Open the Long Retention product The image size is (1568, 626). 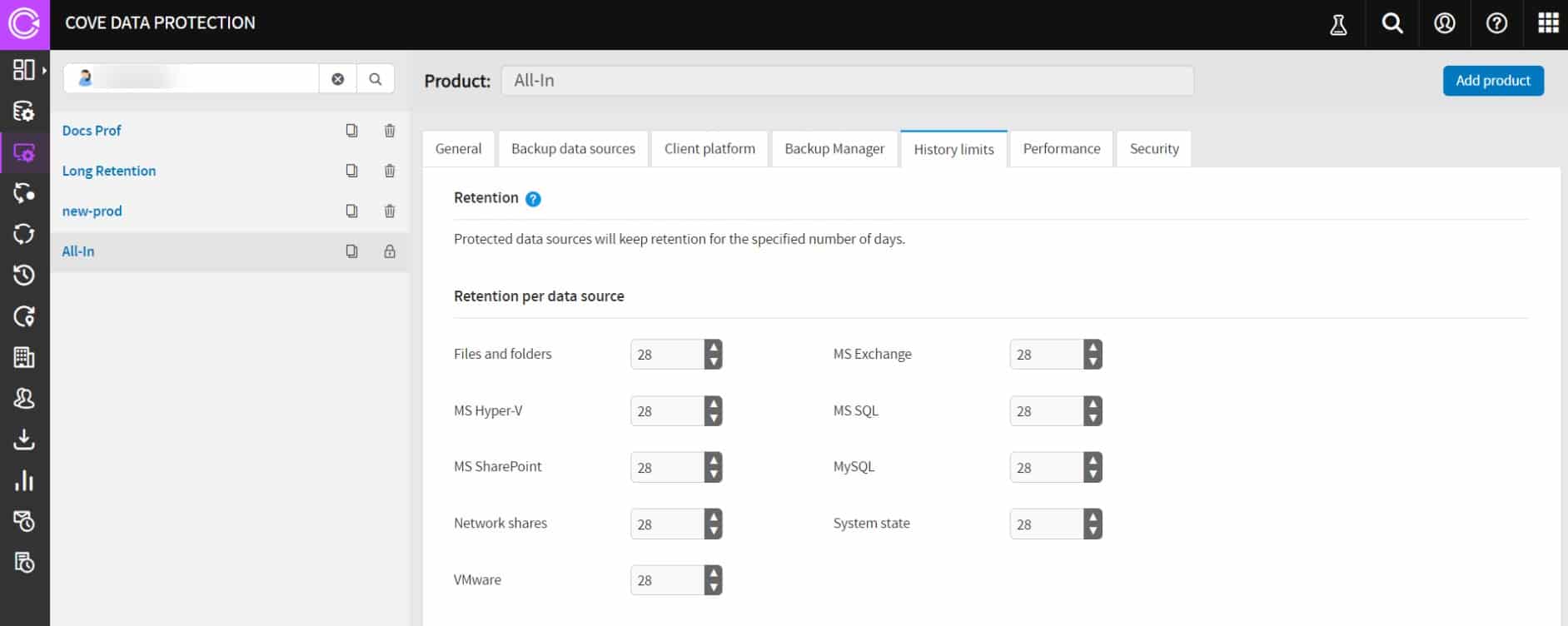109,171
